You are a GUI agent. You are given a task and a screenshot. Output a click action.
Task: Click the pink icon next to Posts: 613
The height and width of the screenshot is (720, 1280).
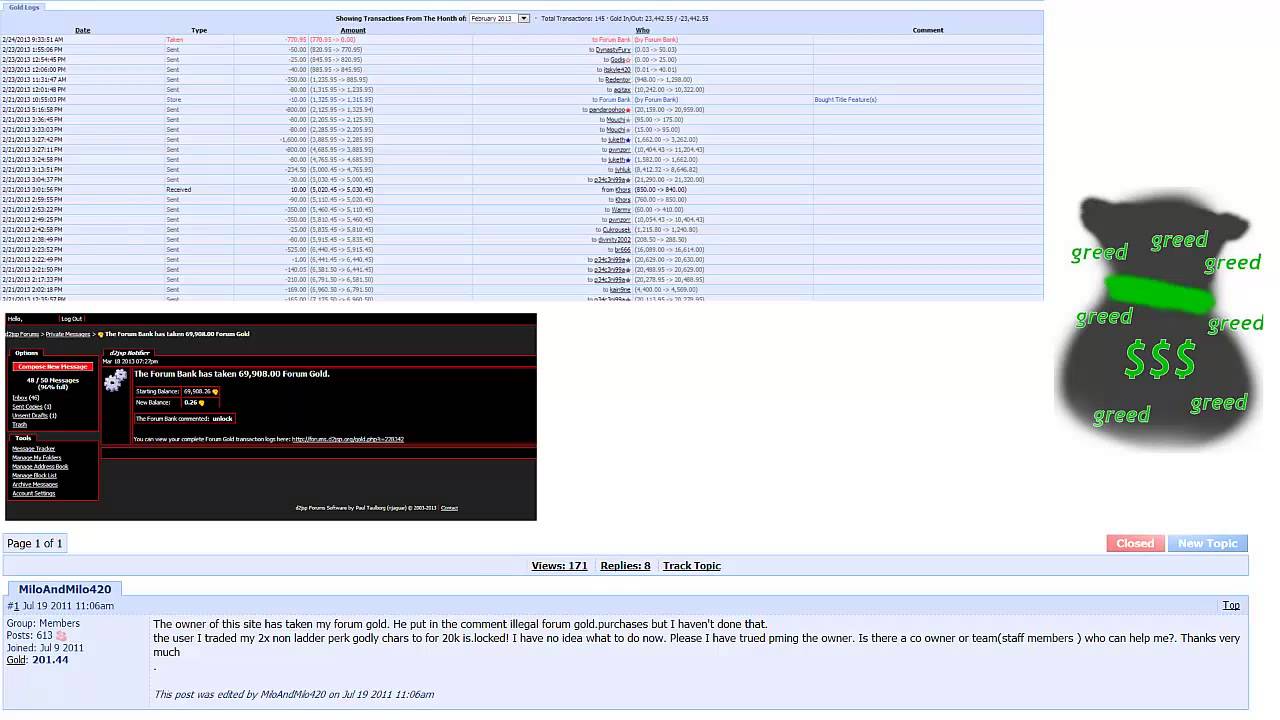coord(61,636)
